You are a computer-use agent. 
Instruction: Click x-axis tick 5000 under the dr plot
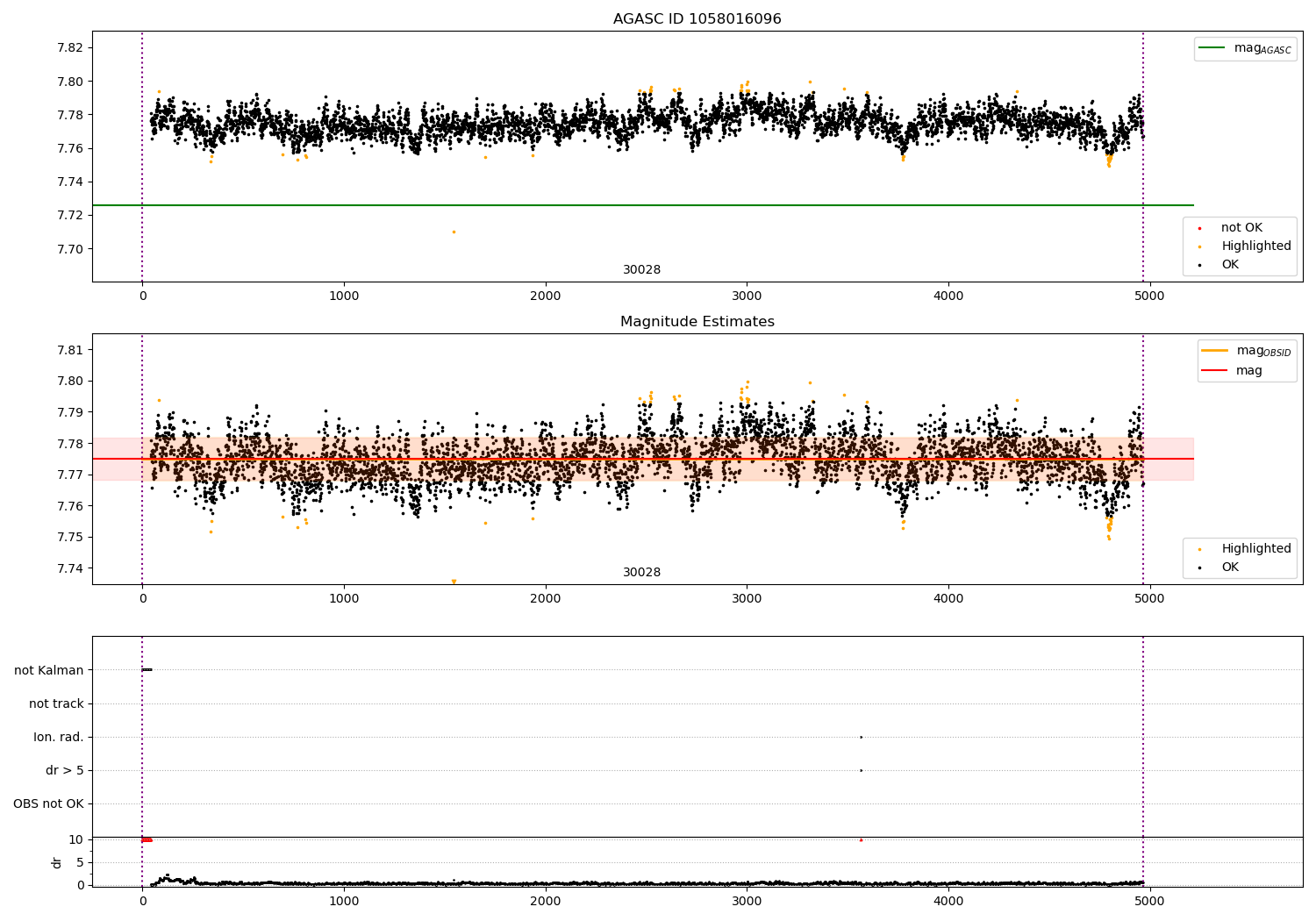click(1150, 901)
